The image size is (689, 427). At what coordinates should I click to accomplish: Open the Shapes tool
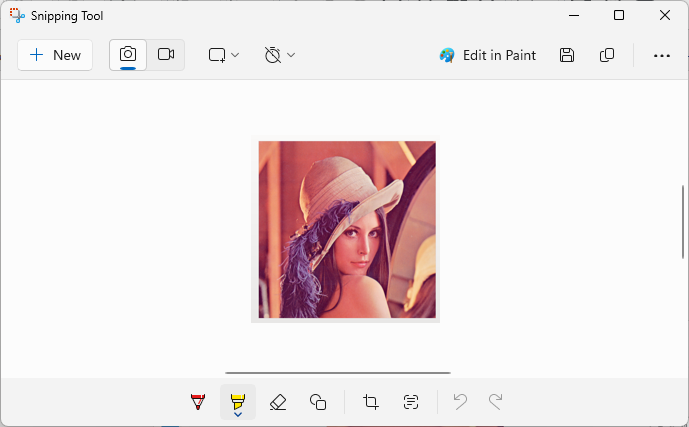click(x=318, y=402)
